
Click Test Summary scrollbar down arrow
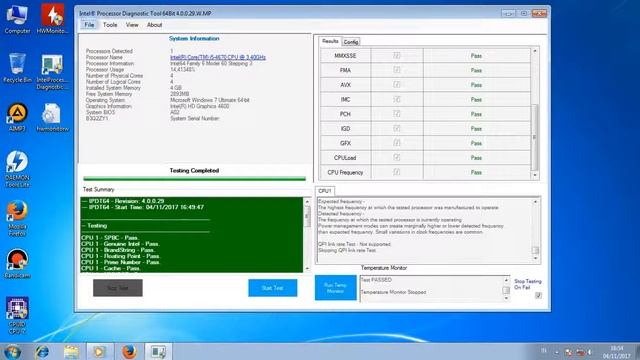click(x=307, y=269)
